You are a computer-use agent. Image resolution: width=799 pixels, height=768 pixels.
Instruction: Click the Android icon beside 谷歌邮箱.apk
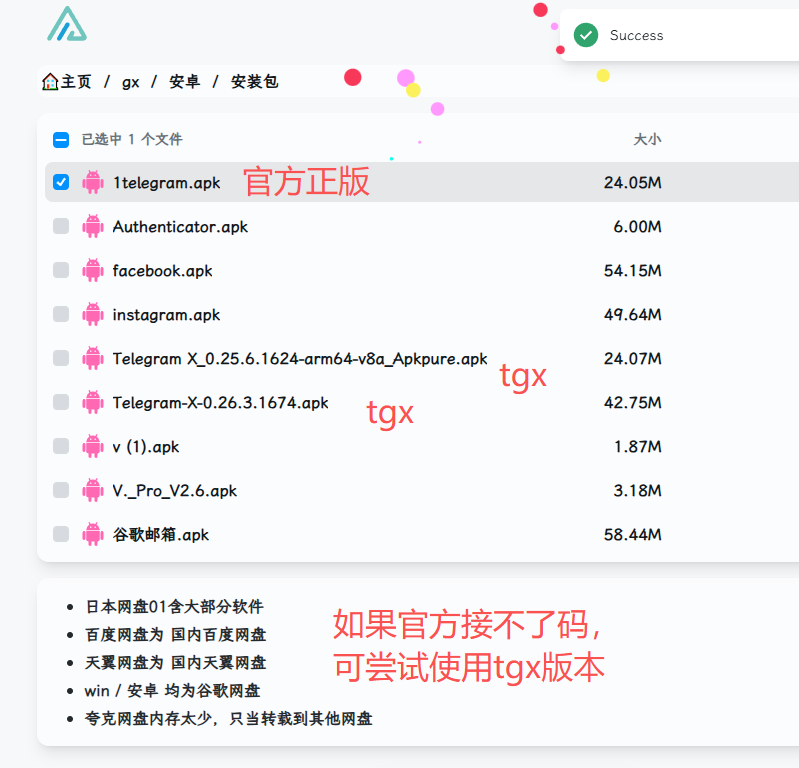(93, 534)
